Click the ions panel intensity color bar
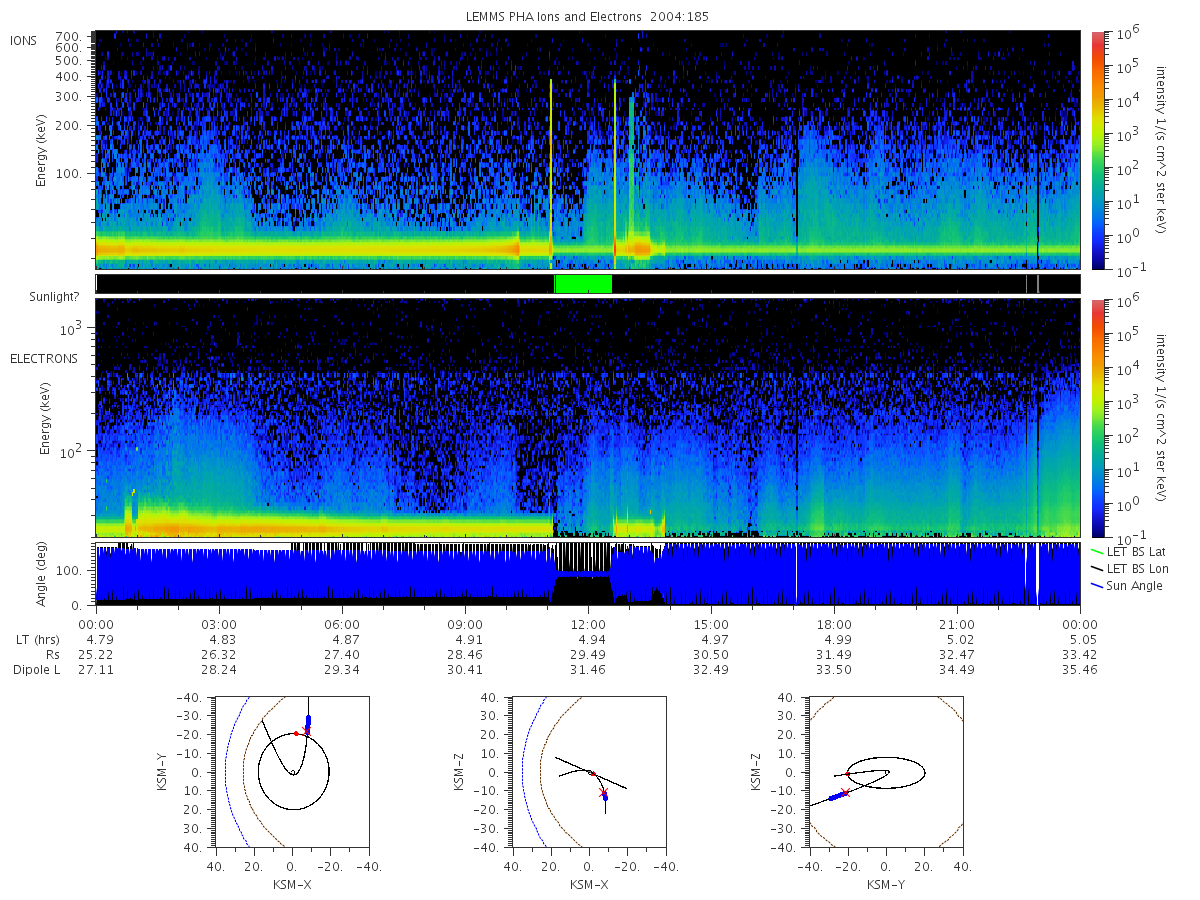Viewport: 1200px width, 900px height. click(x=1098, y=150)
